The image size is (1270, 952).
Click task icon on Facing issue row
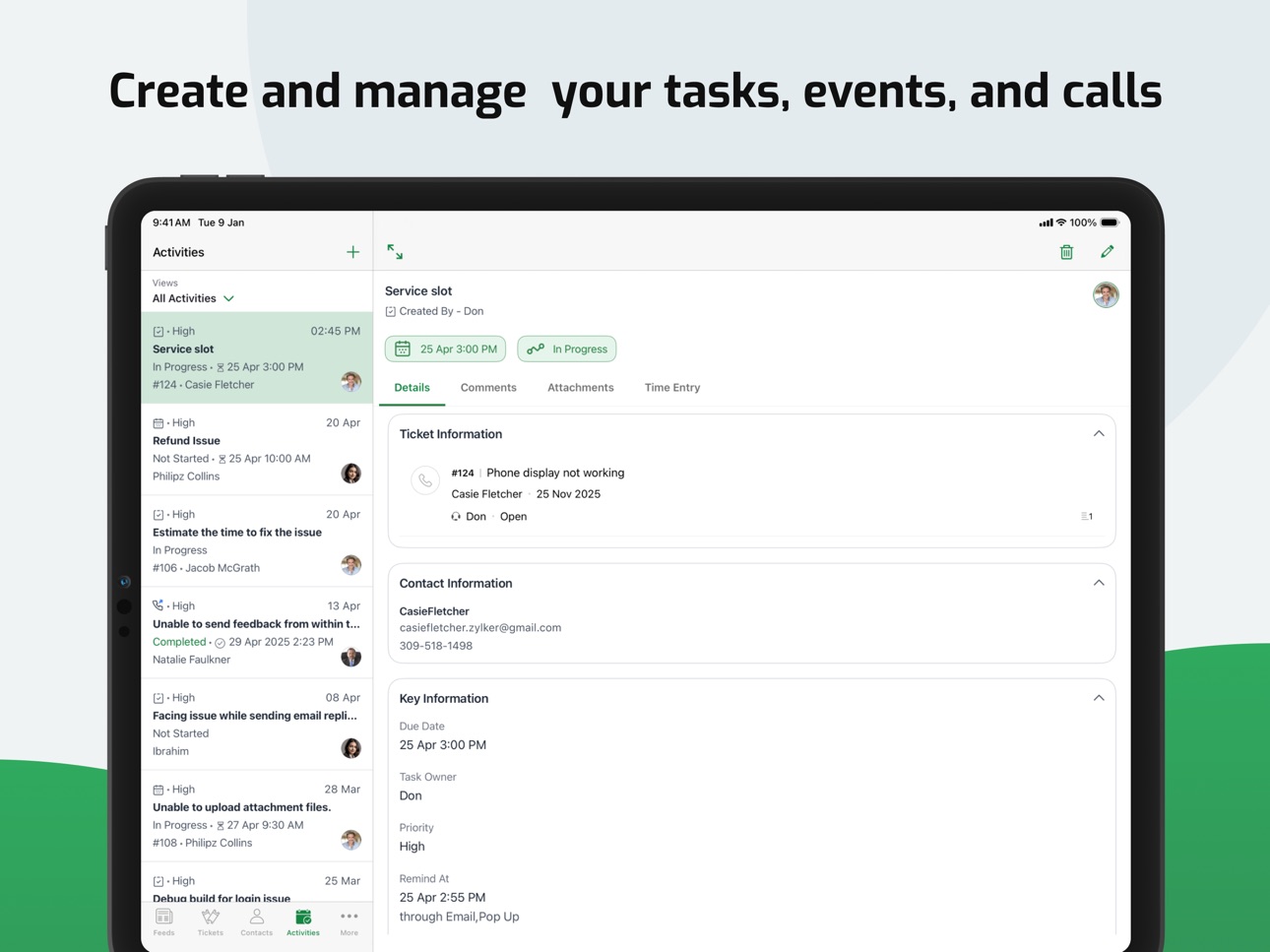(x=158, y=698)
